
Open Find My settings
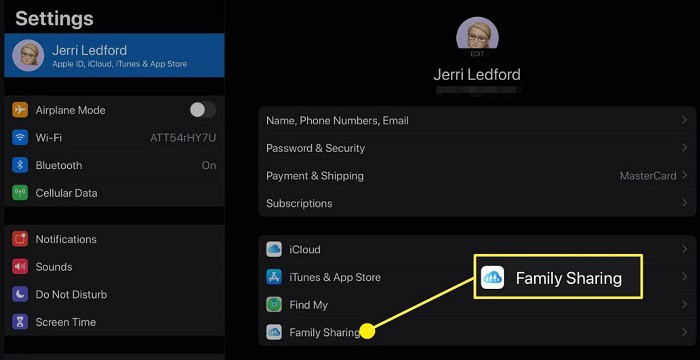[x=477, y=305]
